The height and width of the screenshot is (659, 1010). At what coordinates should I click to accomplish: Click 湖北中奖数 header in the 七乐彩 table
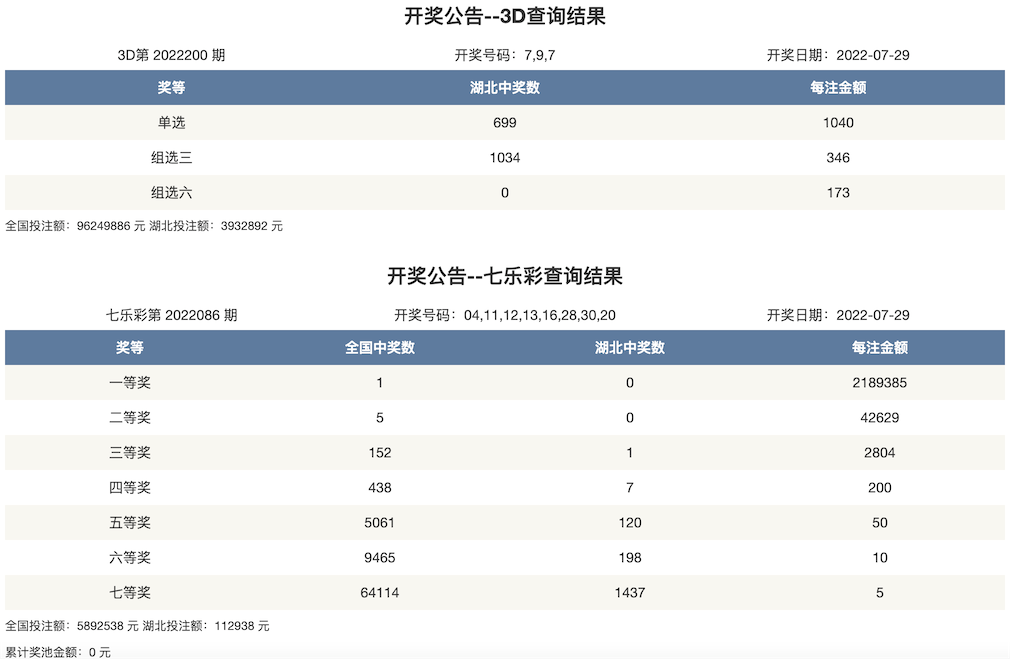629,348
